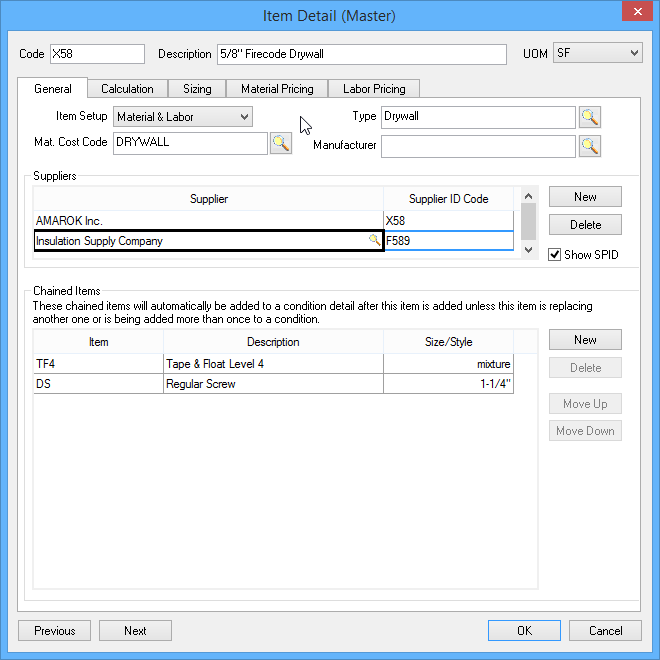Open the Material Pricing tab
This screenshot has height=660, width=660.
[277, 89]
